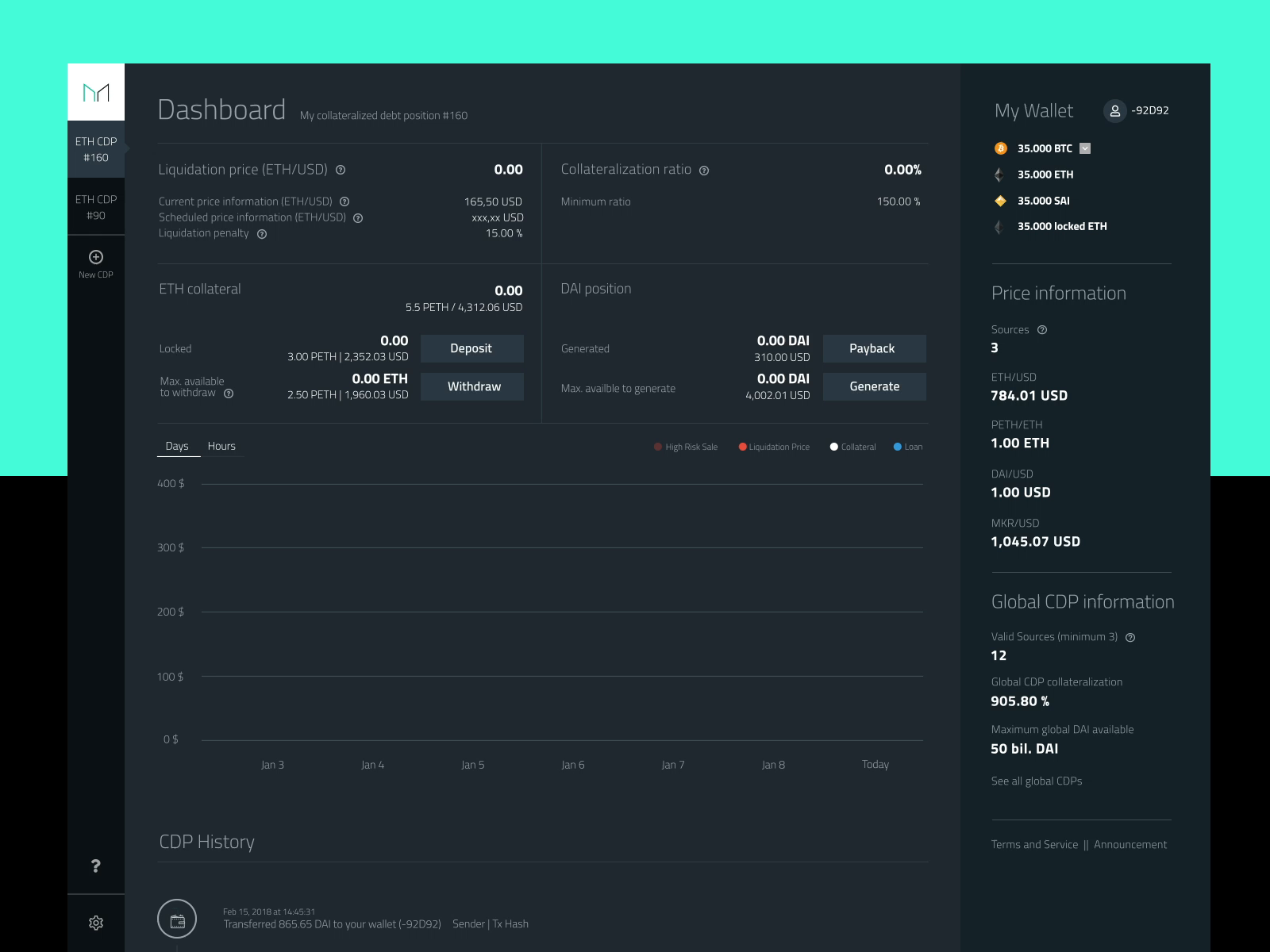Image resolution: width=1270 pixels, height=952 pixels.
Task: Select ETH CDP #90 in the sidebar
Action: (x=96, y=207)
